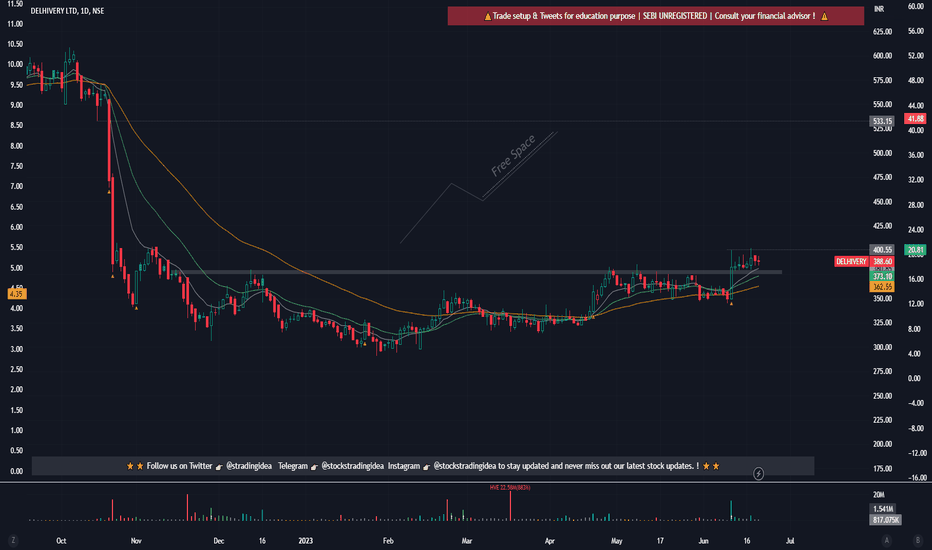Click the May label on time axis
The width and height of the screenshot is (932, 550).
(x=616, y=541)
